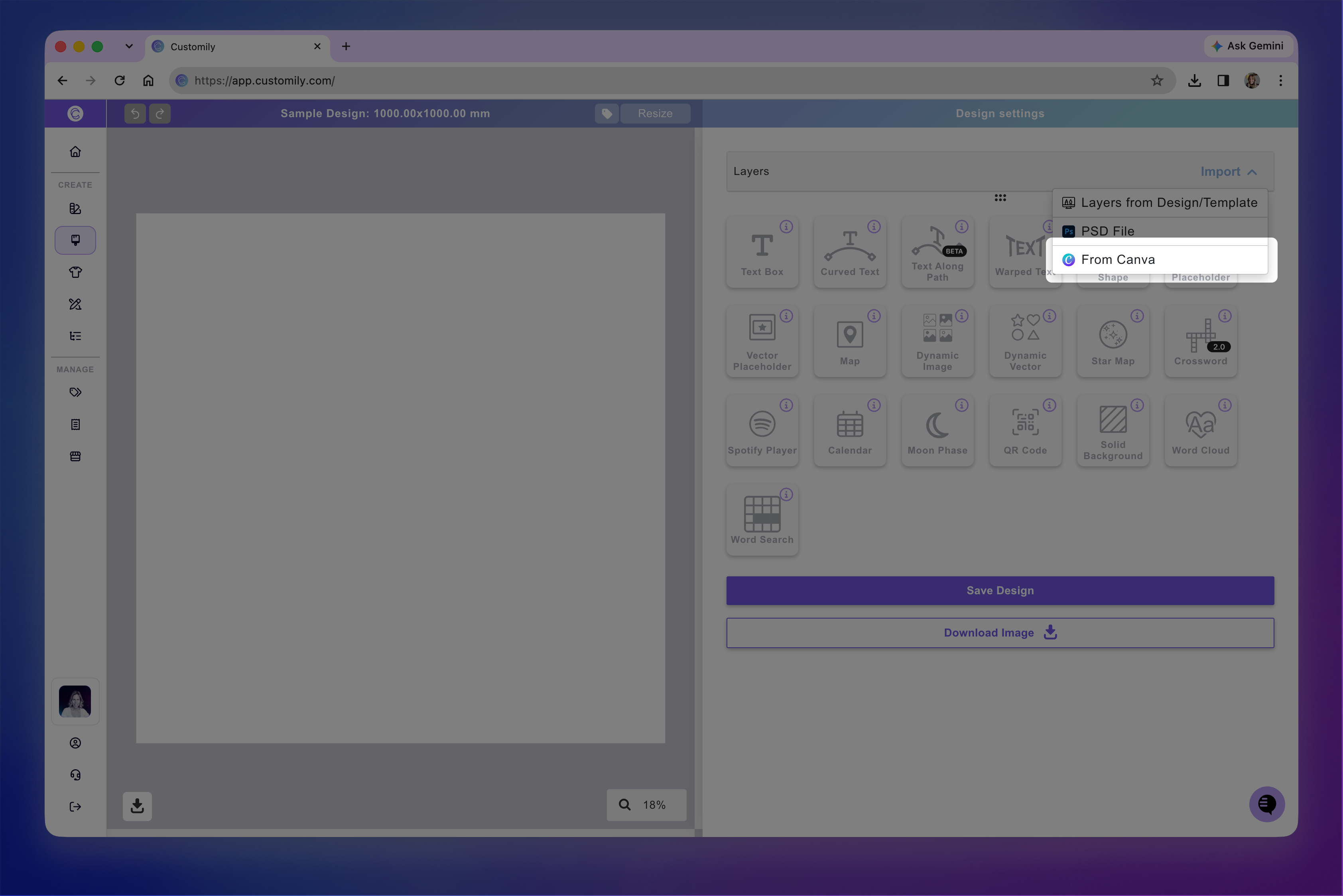Open the chat support bubble
Viewport: 1343px width, 896px height.
[1267, 804]
